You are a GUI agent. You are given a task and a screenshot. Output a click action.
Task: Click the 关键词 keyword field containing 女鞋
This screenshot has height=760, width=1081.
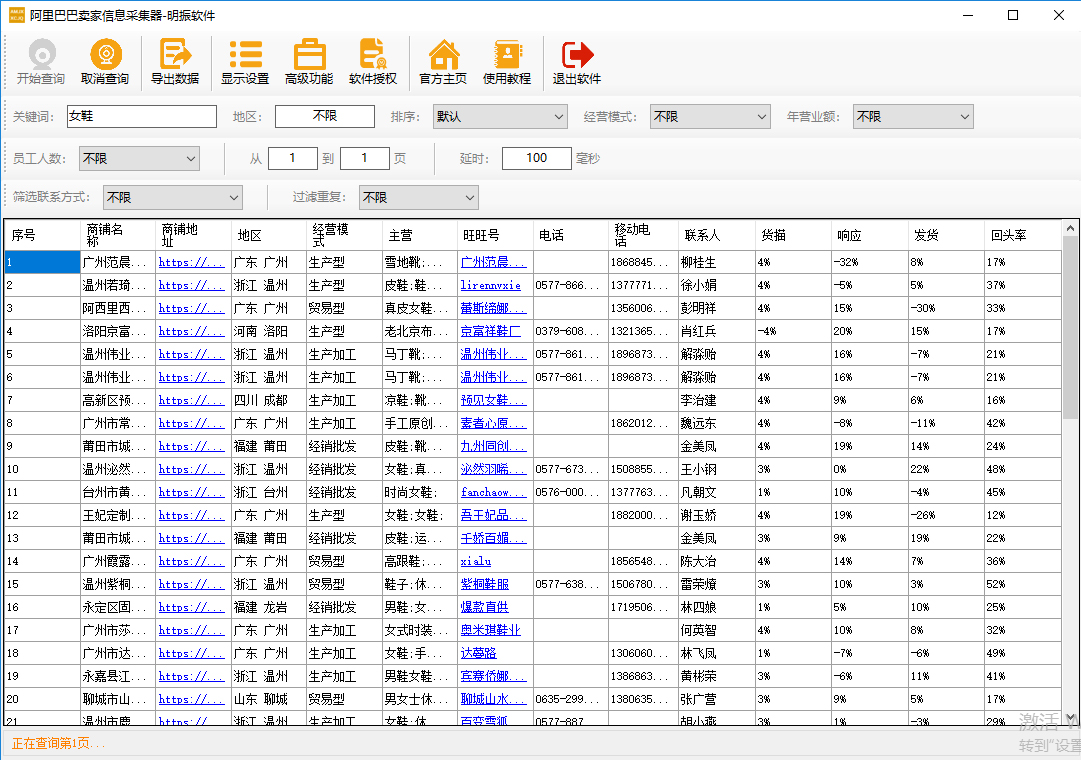pos(141,117)
